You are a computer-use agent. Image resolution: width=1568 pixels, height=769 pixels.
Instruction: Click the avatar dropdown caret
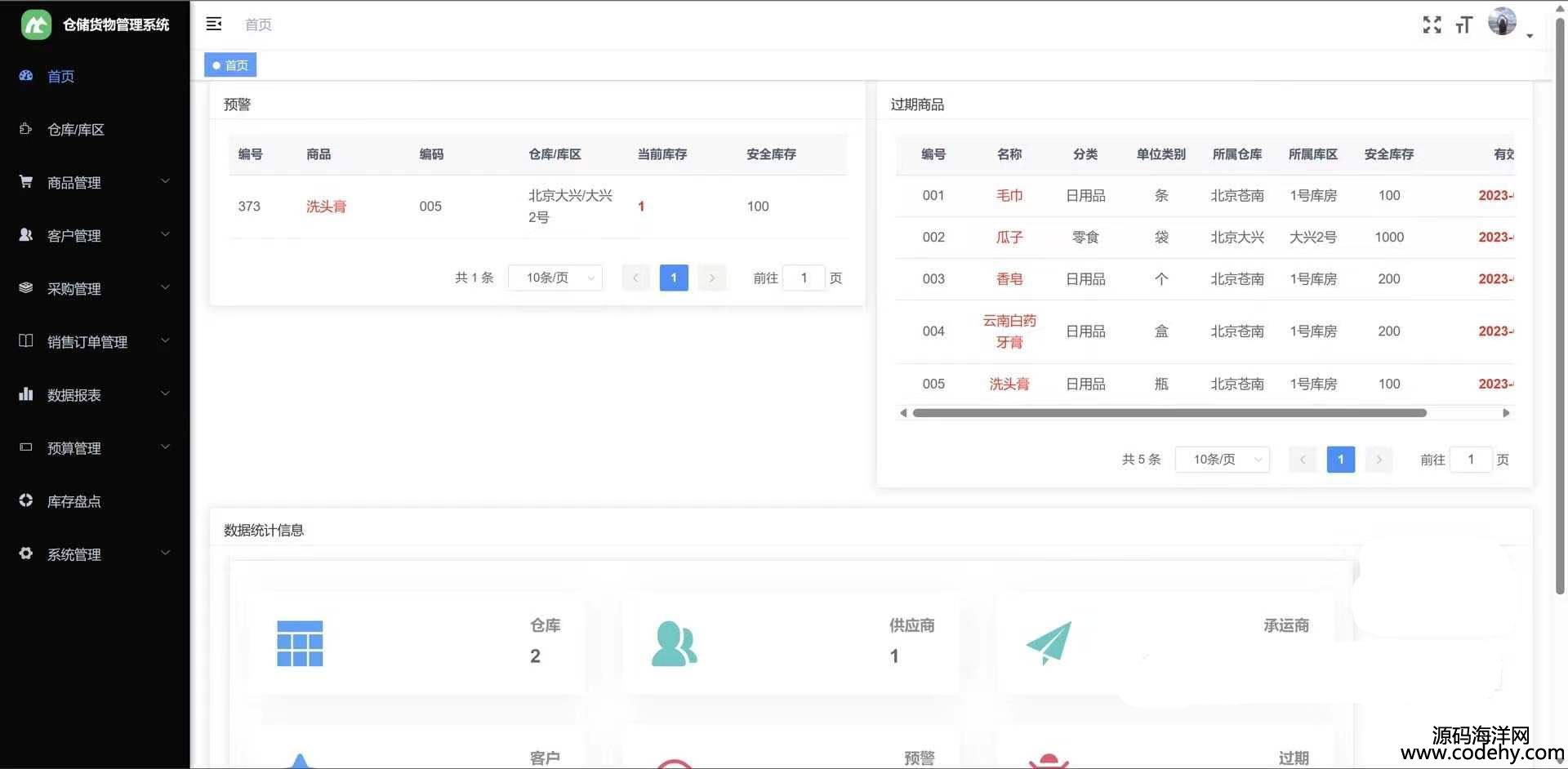[1530, 36]
